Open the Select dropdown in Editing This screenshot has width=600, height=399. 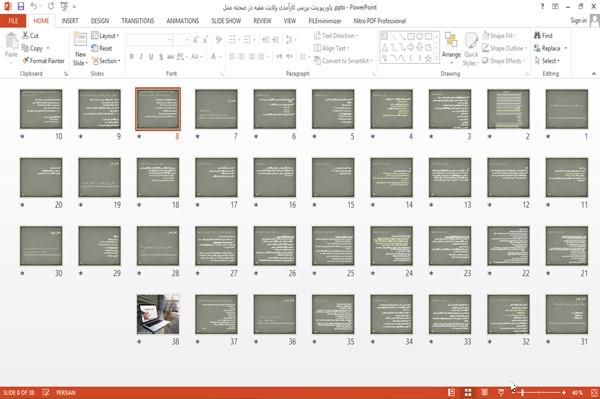point(547,61)
